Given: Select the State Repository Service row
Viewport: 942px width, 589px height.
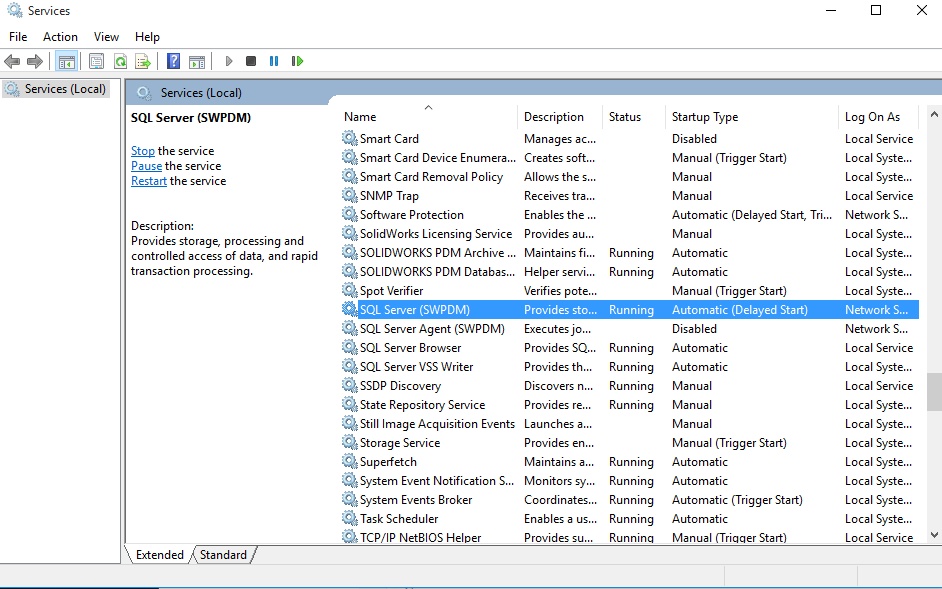Looking at the screenshot, I should (x=630, y=404).
